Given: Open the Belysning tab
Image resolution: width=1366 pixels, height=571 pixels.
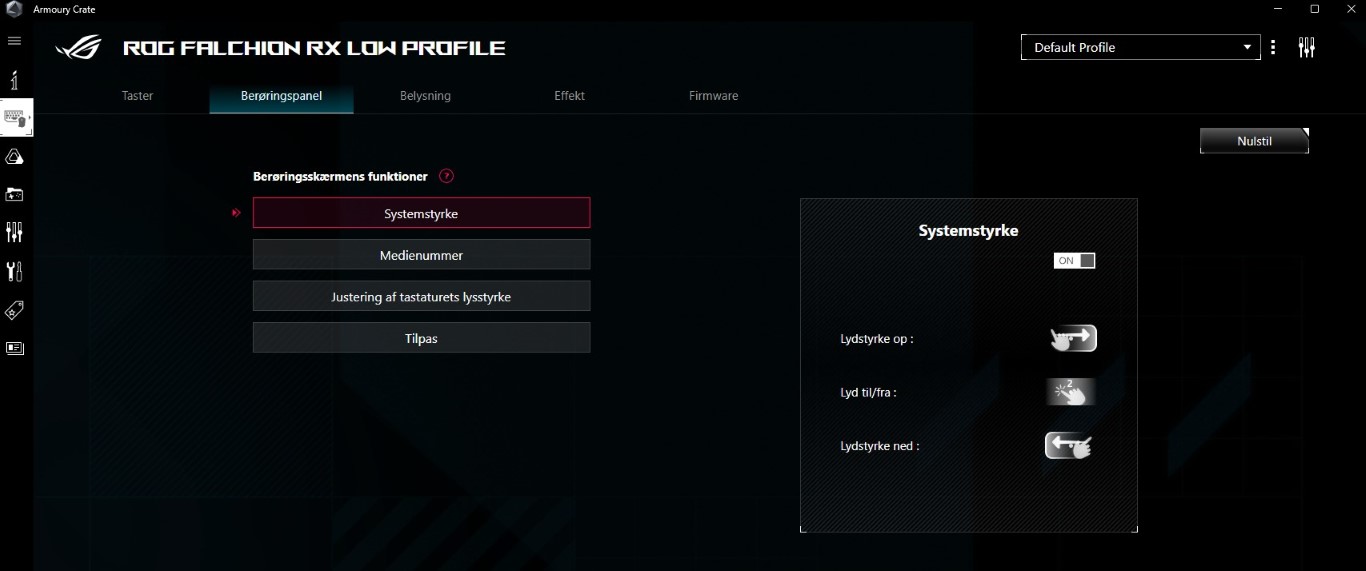Looking at the screenshot, I should click(426, 96).
